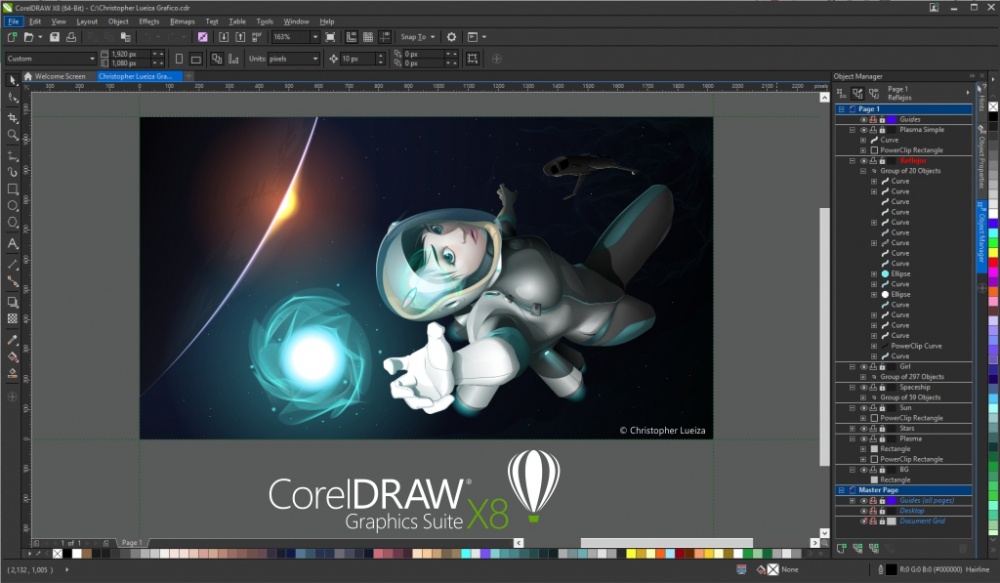Collapse the Page 1 tree node
Image resolution: width=1000 pixels, height=583 pixels.
point(841,109)
